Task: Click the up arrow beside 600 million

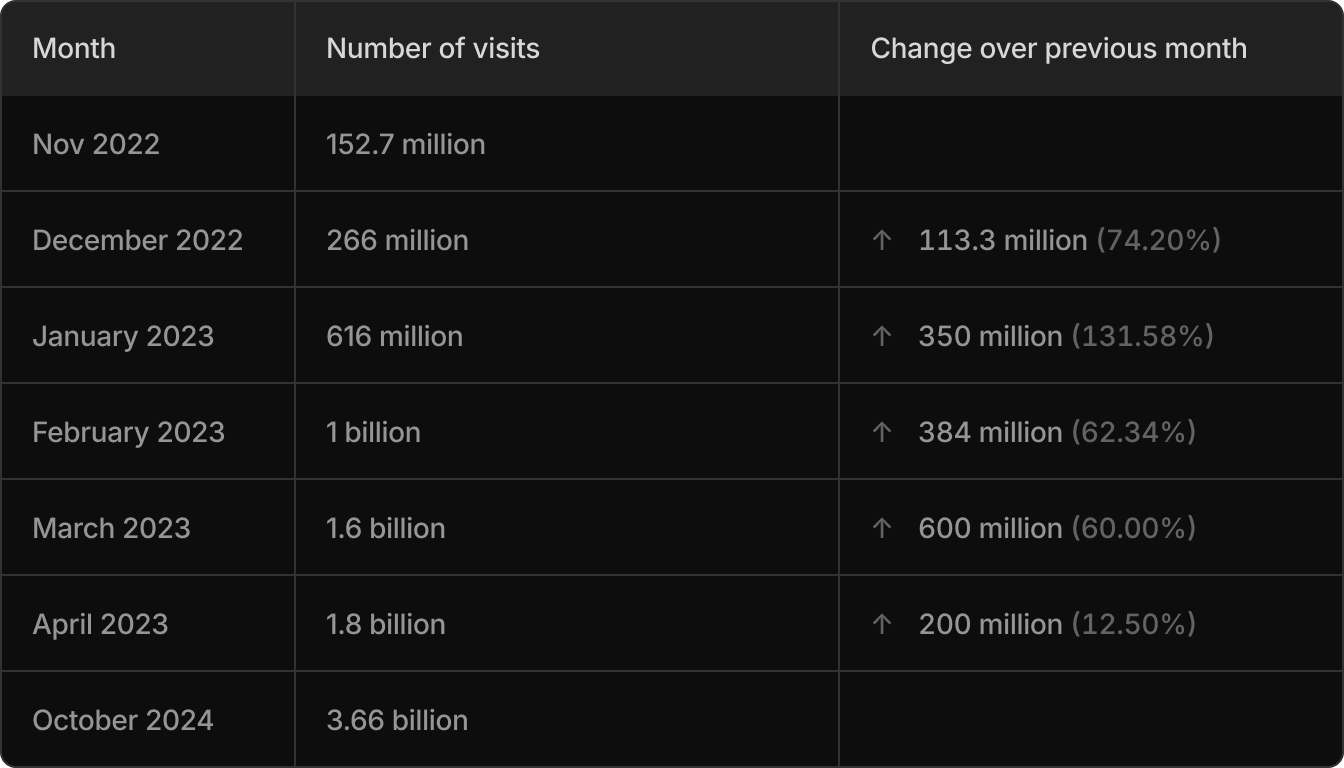Action: coord(881,528)
